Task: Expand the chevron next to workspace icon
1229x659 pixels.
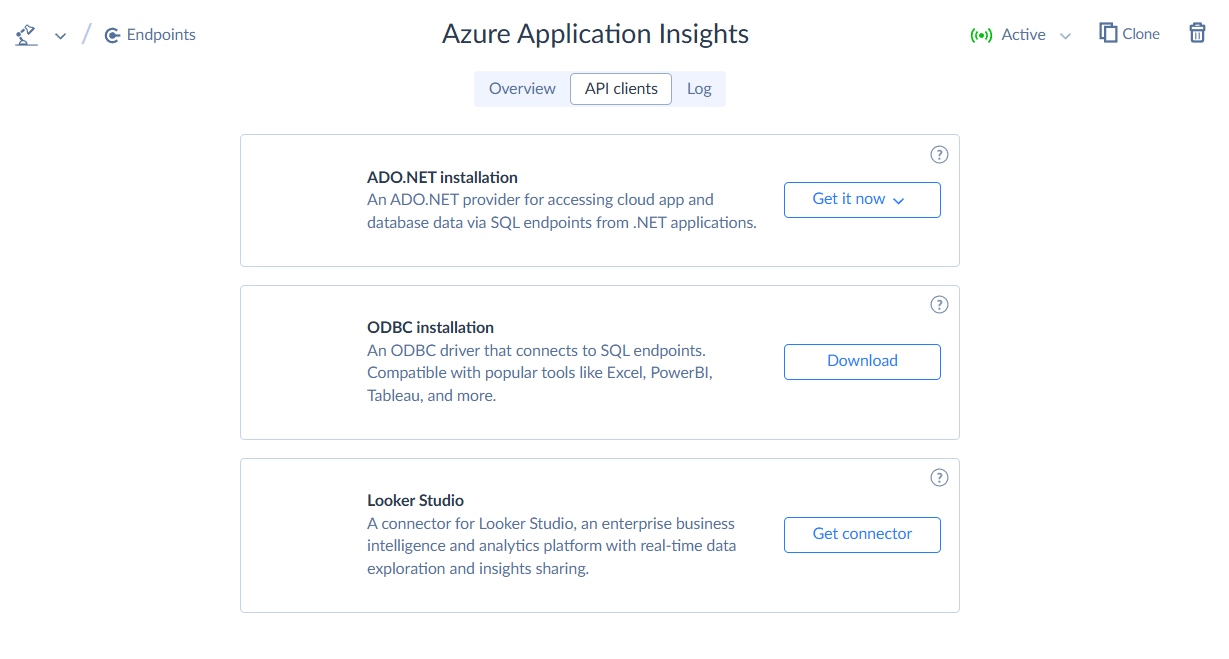Action: point(60,36)
